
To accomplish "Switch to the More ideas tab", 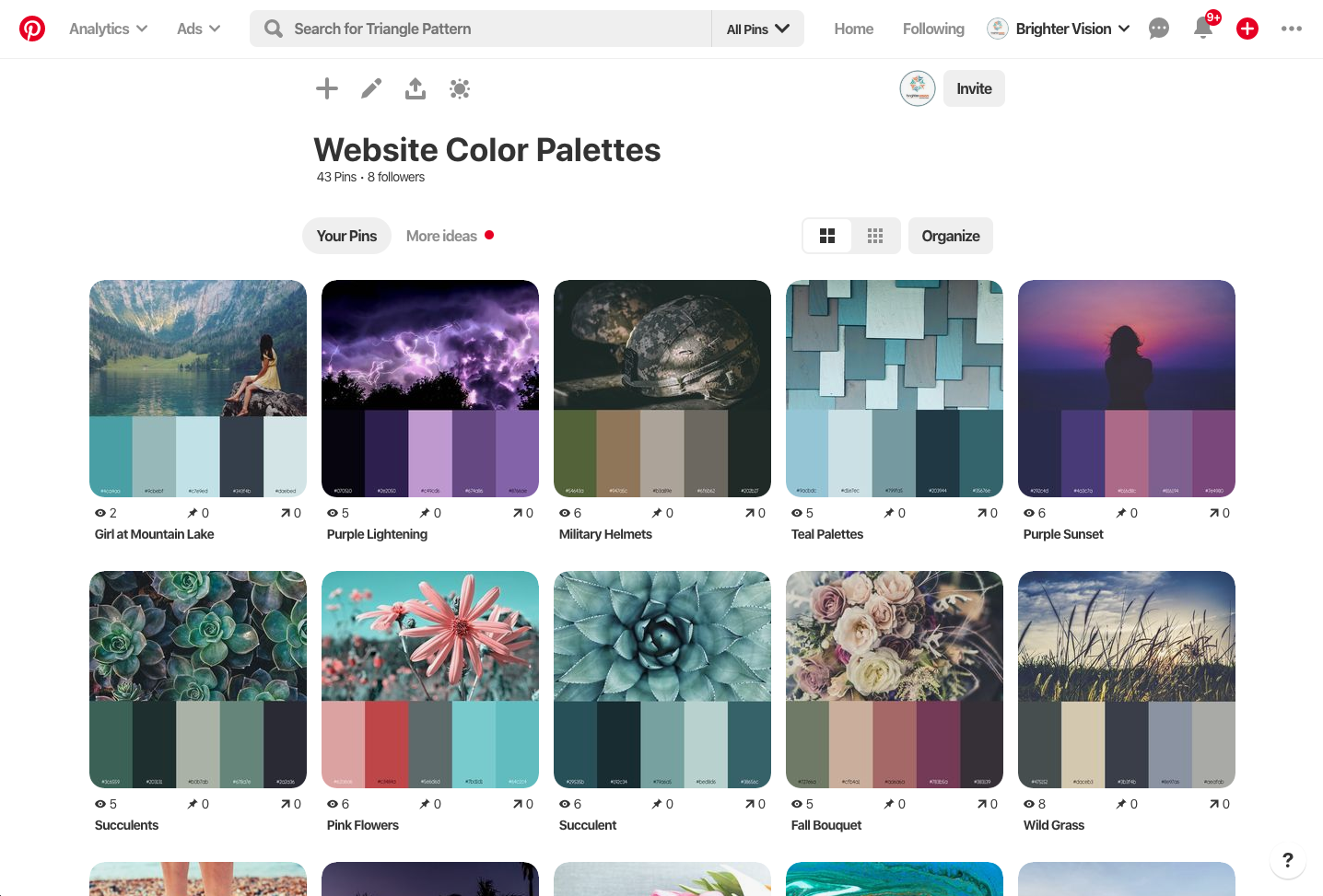I will coord(442,236).
